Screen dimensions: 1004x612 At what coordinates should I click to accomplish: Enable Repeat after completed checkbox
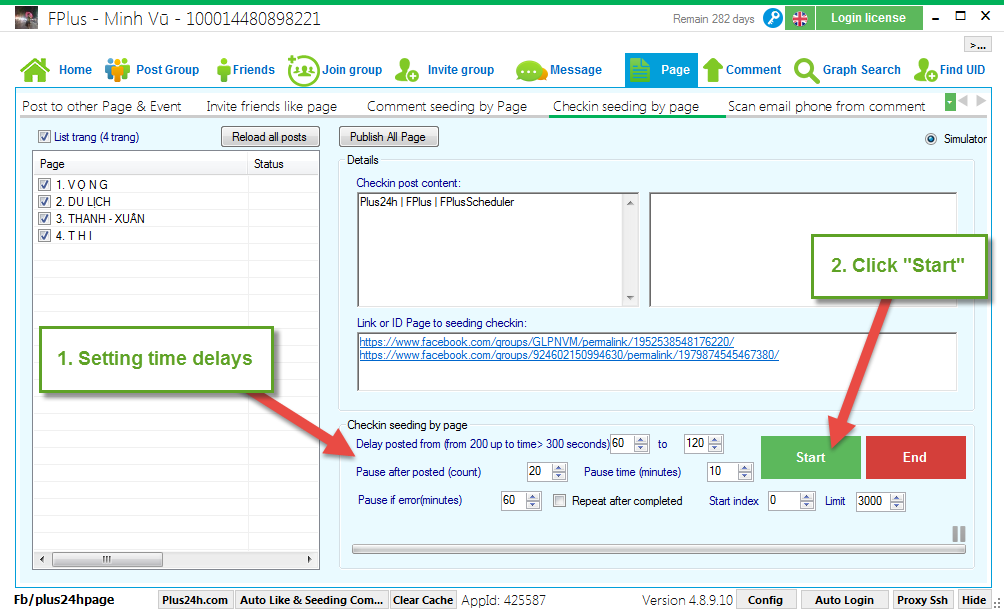[x=560, y=501]
